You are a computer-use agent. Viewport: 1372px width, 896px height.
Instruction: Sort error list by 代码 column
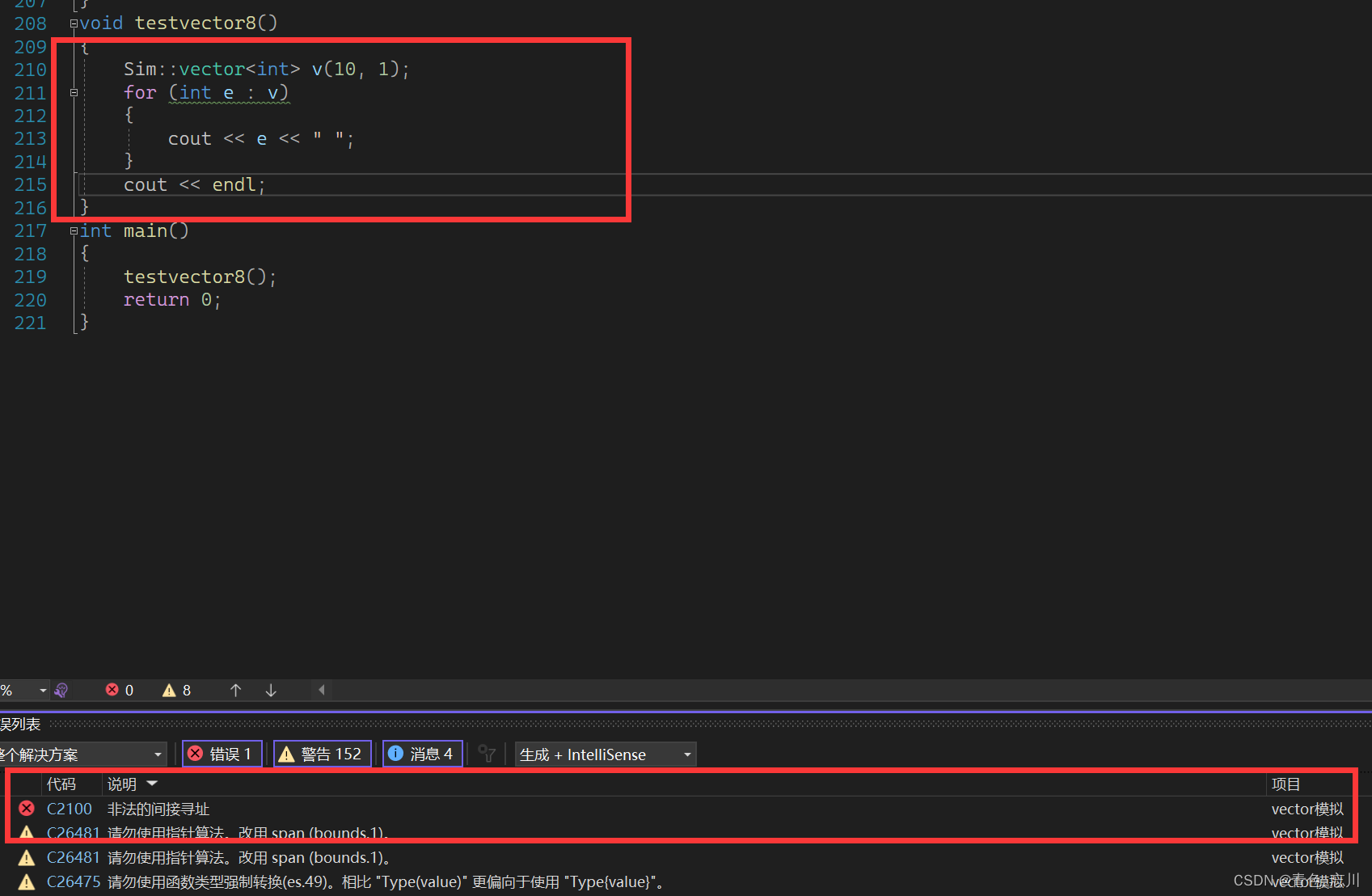(x=61, y=784)
